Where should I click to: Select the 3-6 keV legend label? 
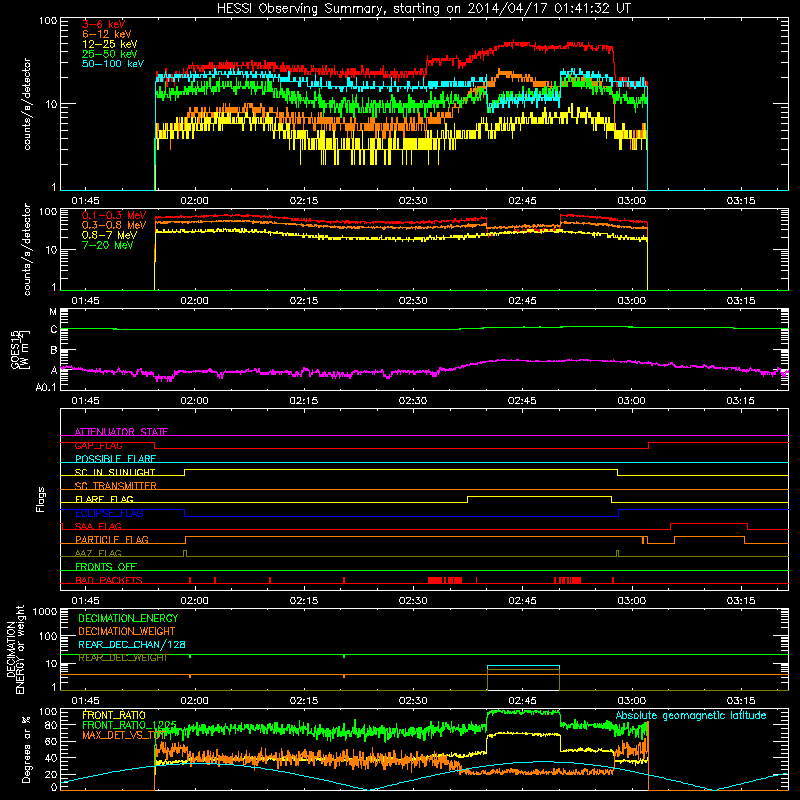click(x=103, y=24)
